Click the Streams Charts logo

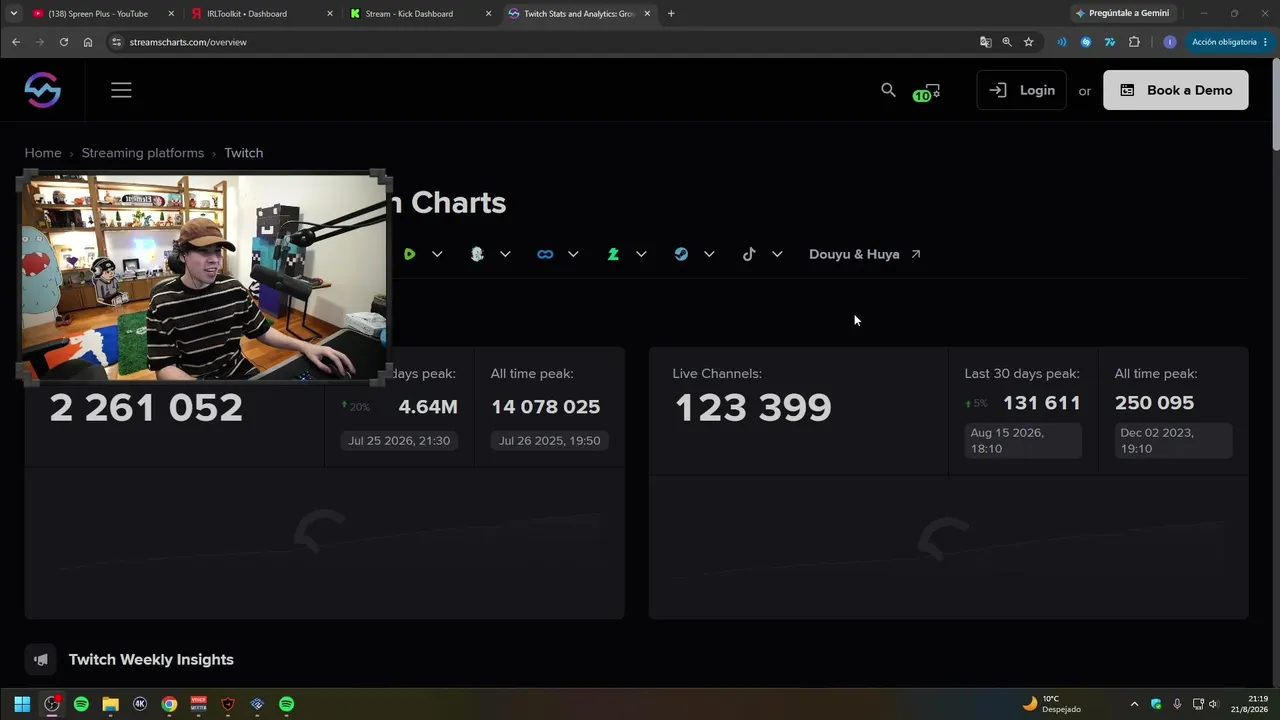43,90
